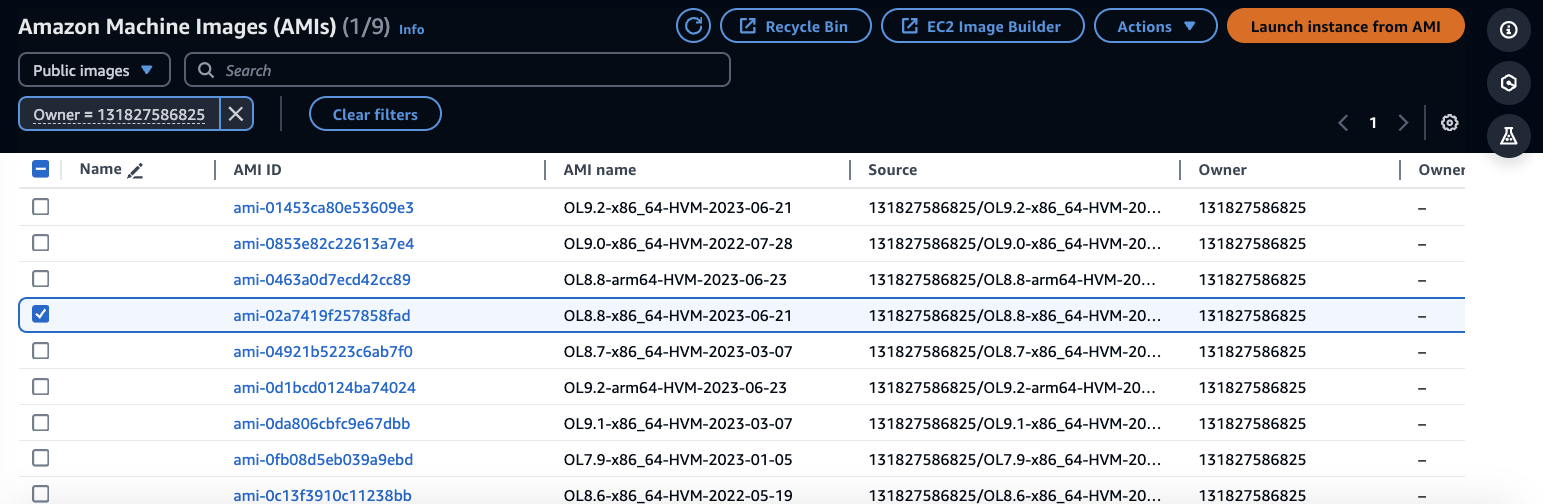Open AMI ami-02a7419f257858fad link

click(322, 316)
